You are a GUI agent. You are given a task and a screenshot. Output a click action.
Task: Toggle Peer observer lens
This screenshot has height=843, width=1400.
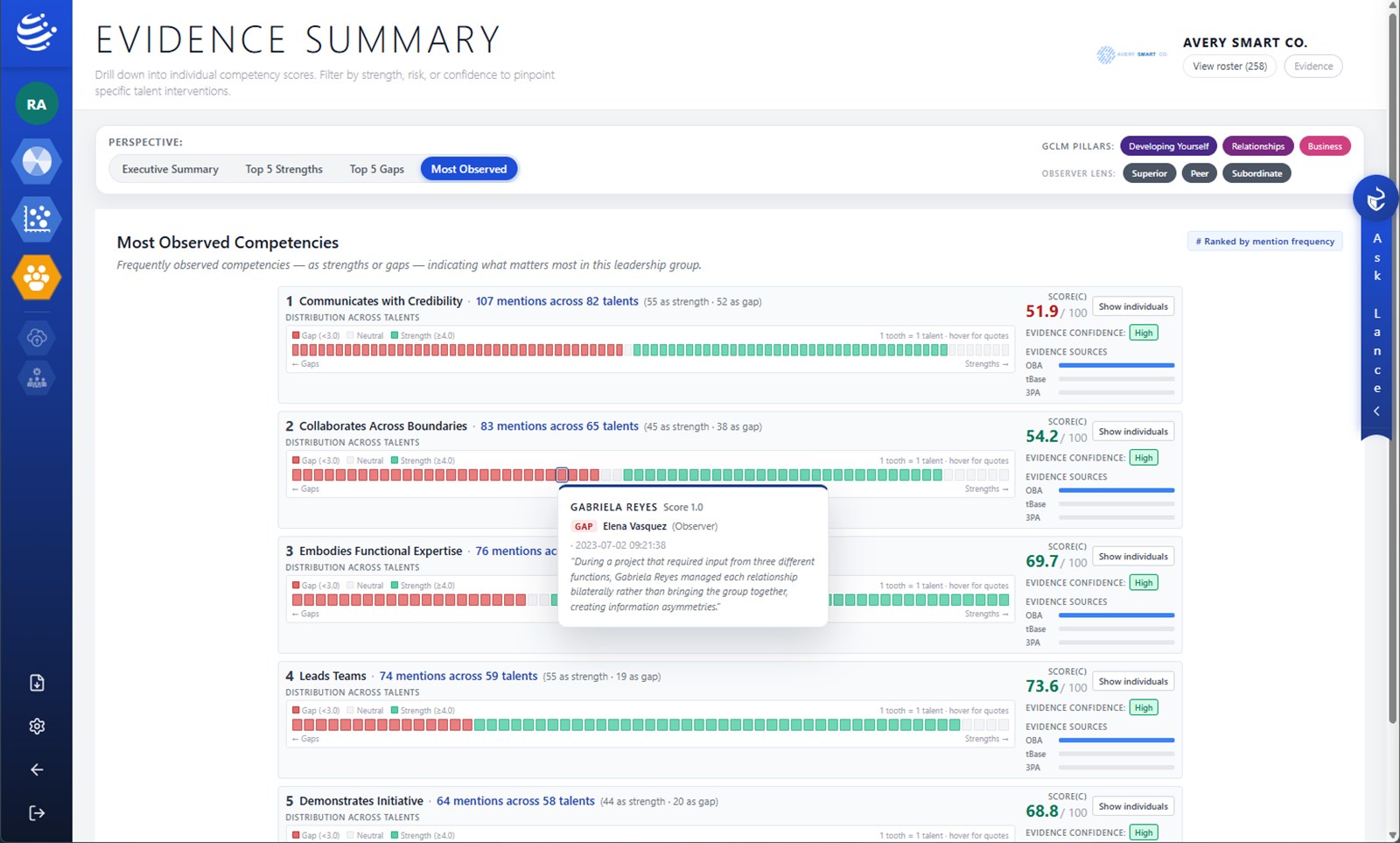tap(1199, 173)
